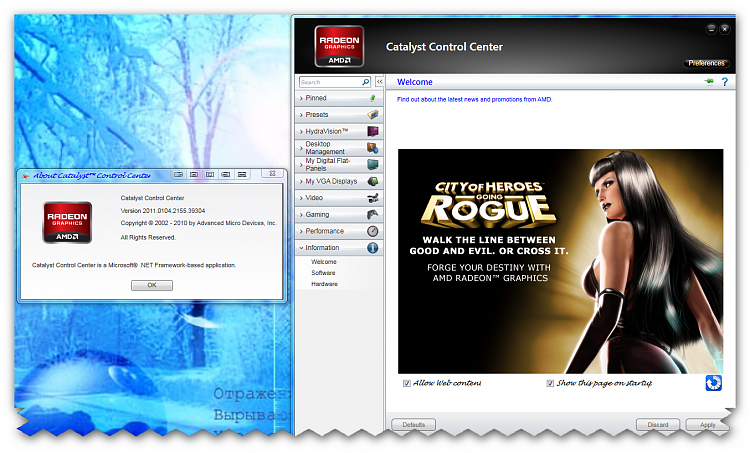The image size is (750, 453).
Task: Click the Version 2011.0104.2155.39304 text
Action: pos(163,210)
